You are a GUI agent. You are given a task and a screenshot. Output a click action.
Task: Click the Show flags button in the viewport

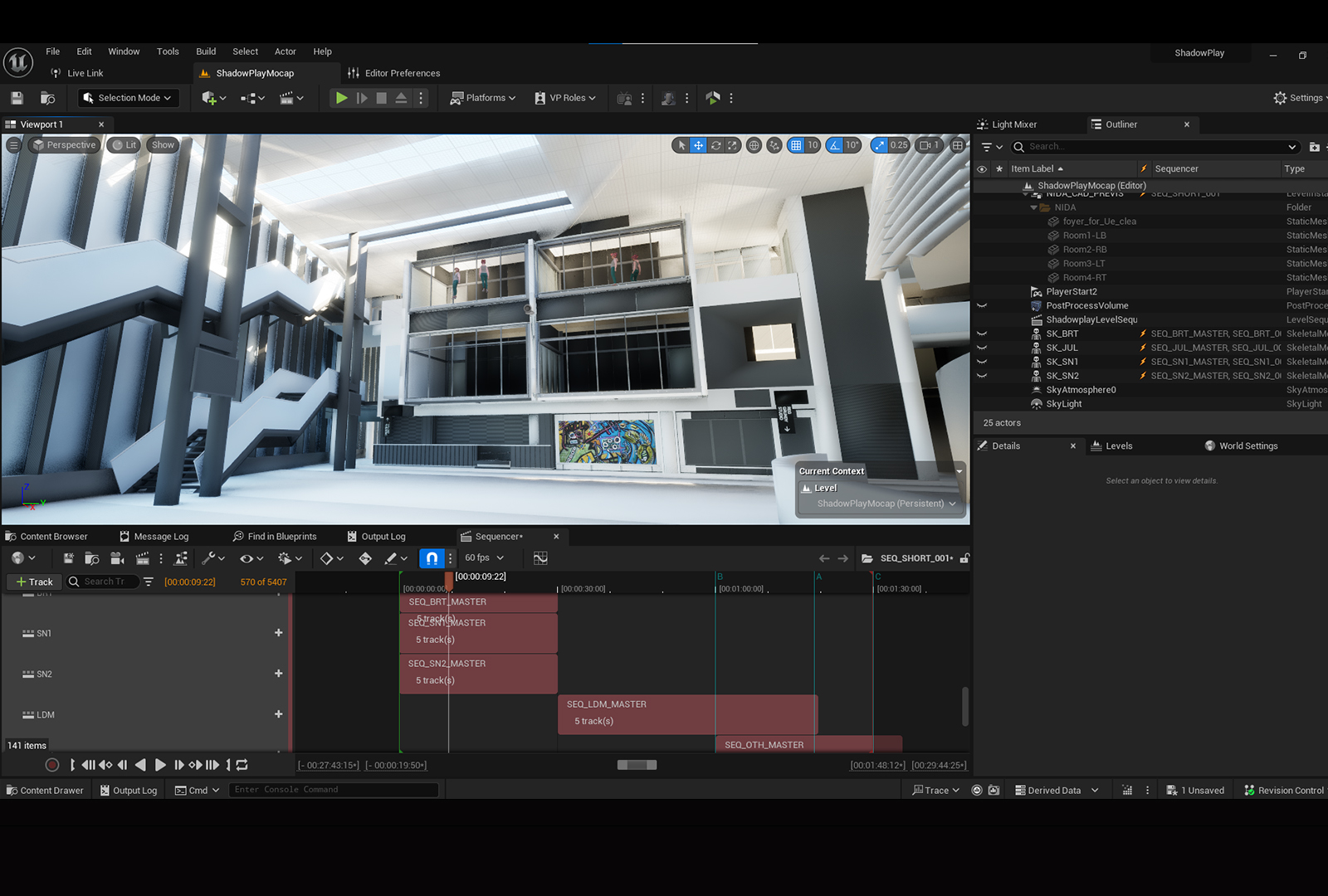[x=163, y=145]
